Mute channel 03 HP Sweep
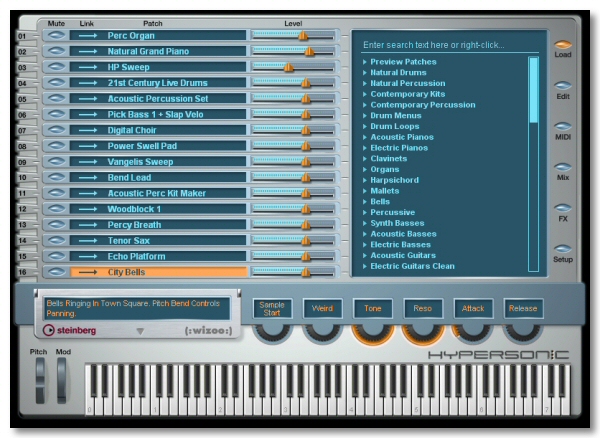Screen dimensions: 600x438 (56, 67)
